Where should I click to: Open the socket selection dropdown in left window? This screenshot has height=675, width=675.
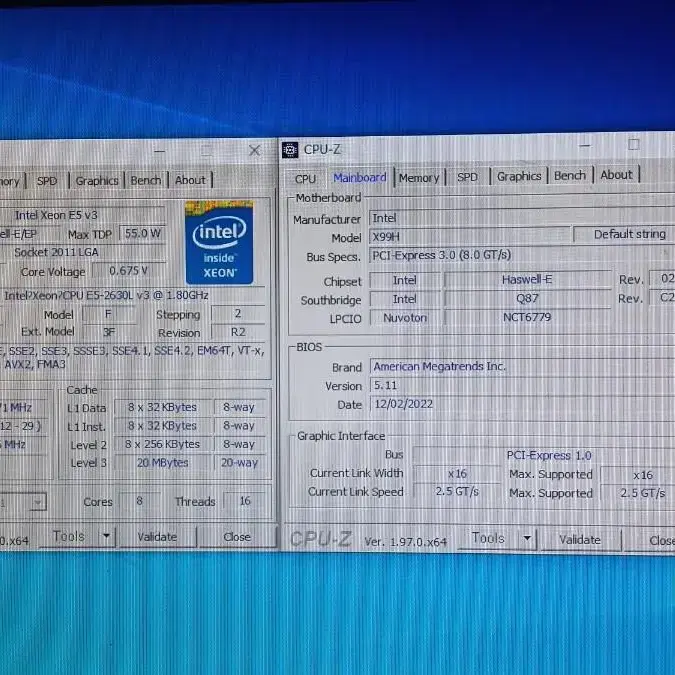22,502
